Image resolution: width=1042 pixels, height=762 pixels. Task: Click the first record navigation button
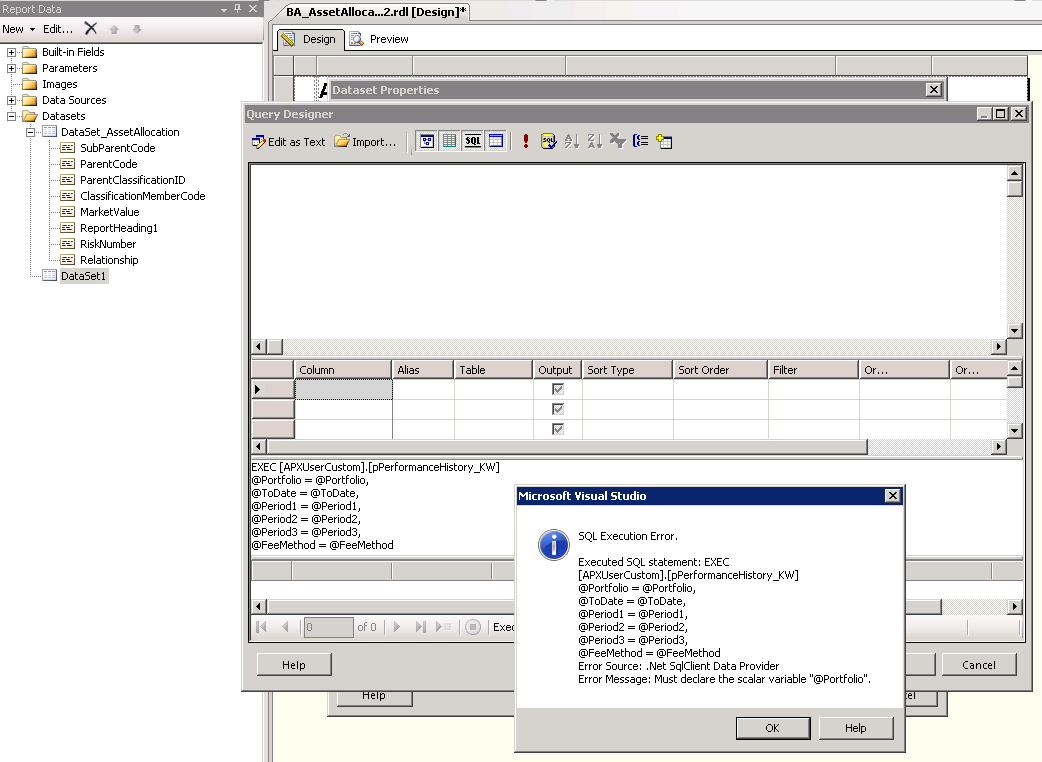(261, 627)
